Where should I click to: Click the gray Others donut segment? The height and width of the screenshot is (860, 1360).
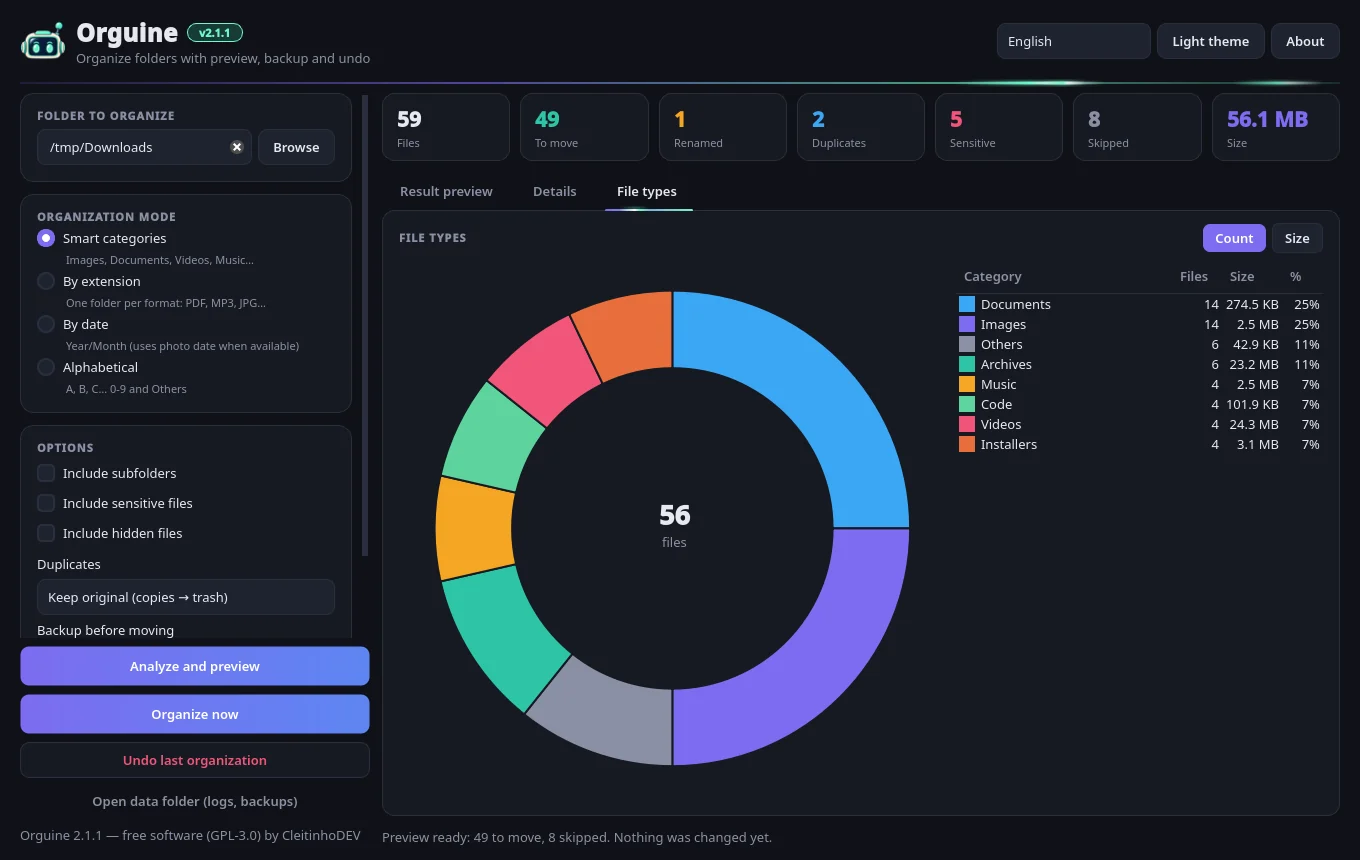pyautogui.click(x=612, y=717)
